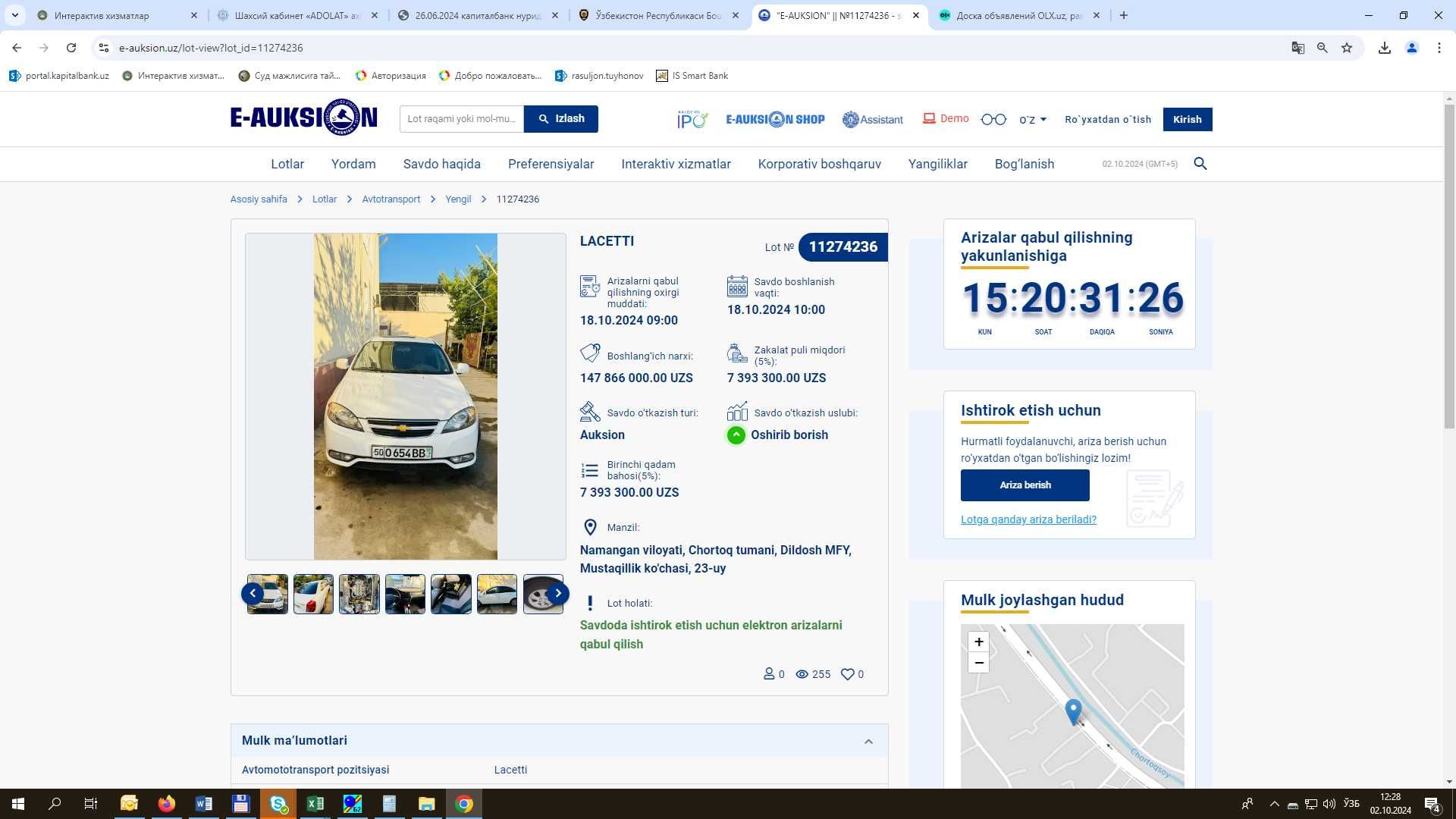
Task: Open IS Smart Bank bookmark
Action: click(692, 76)
